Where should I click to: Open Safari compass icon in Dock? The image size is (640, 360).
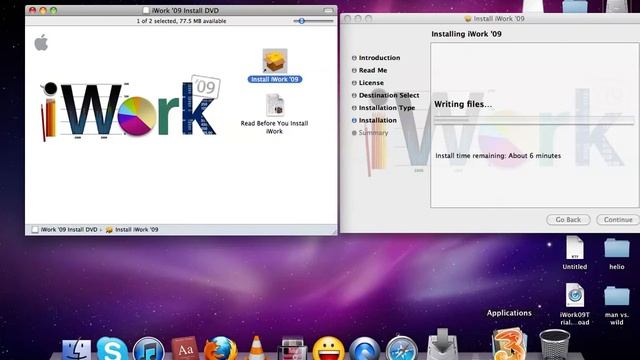click(x=402, y=349)
